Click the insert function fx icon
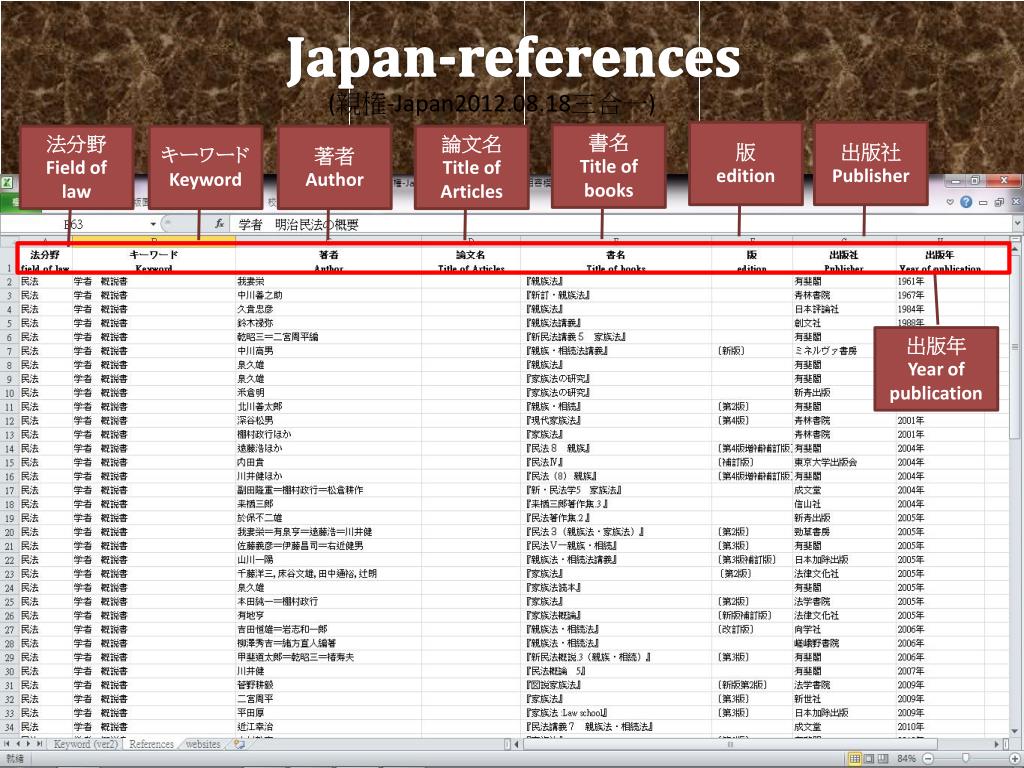The height and width of the screenshot is (768, 1024). 219,224
